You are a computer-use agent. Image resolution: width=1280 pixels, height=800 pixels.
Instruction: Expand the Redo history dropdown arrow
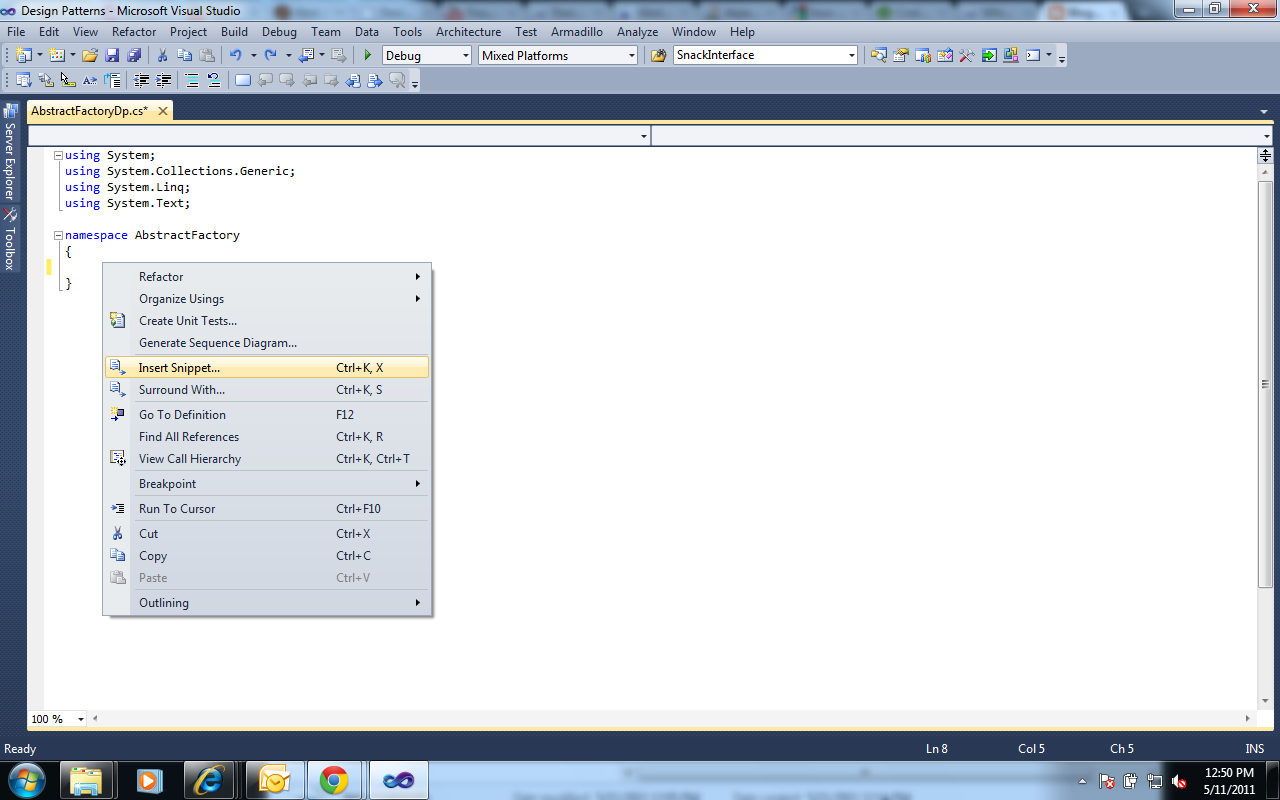(x=288, y=55)
